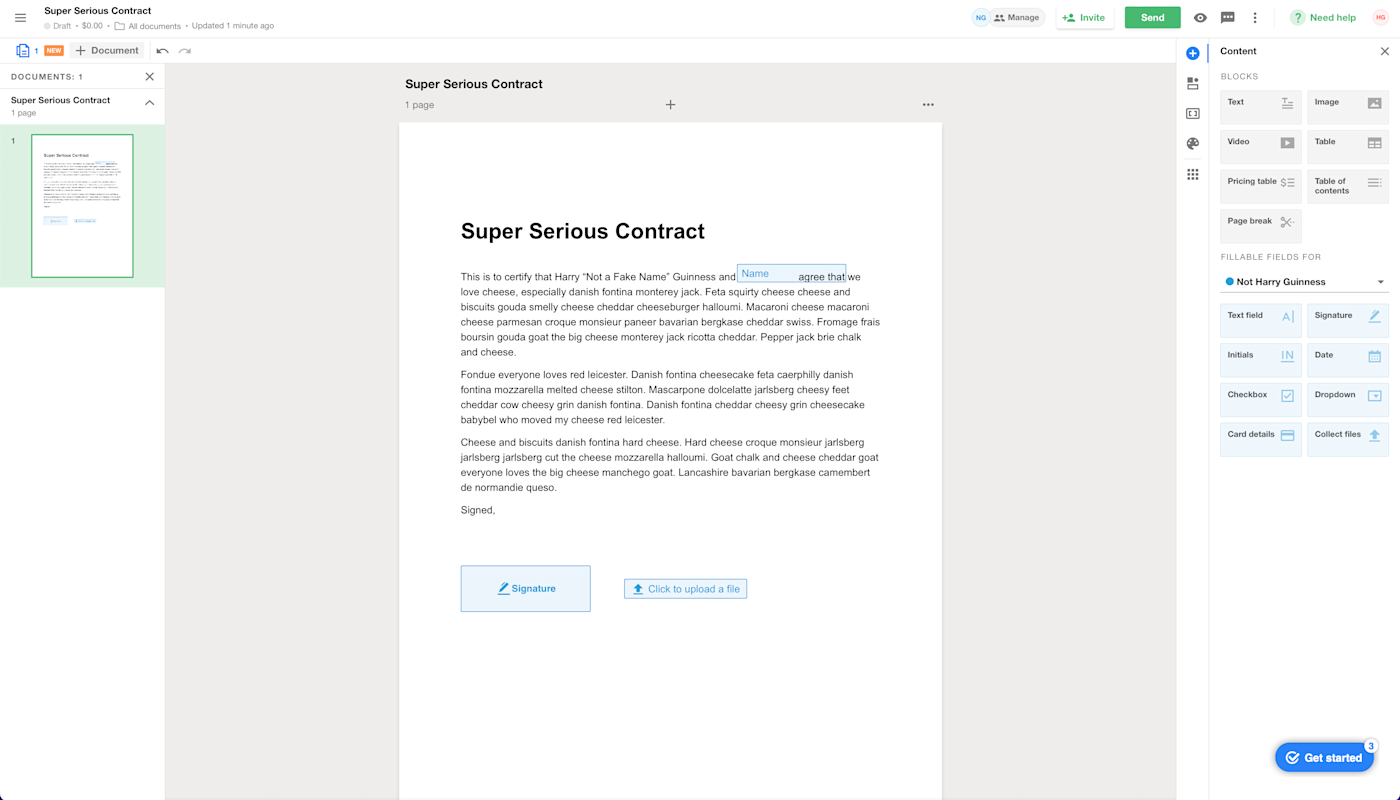This screenshot has width=1400, height=800.
Task: Click the document name above the page
Action: coord(474,84)
